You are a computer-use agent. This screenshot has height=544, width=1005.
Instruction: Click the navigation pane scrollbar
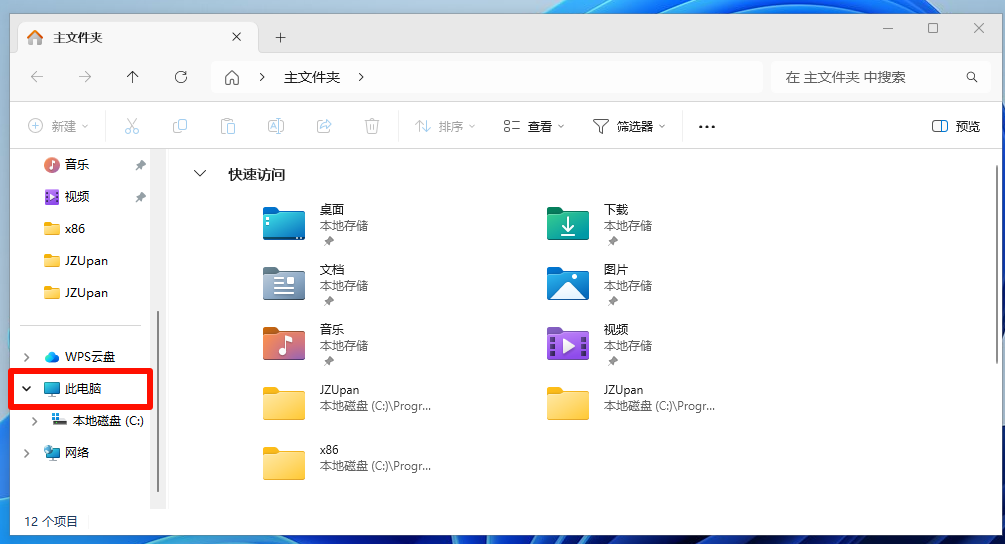click(x=158, y=400)
